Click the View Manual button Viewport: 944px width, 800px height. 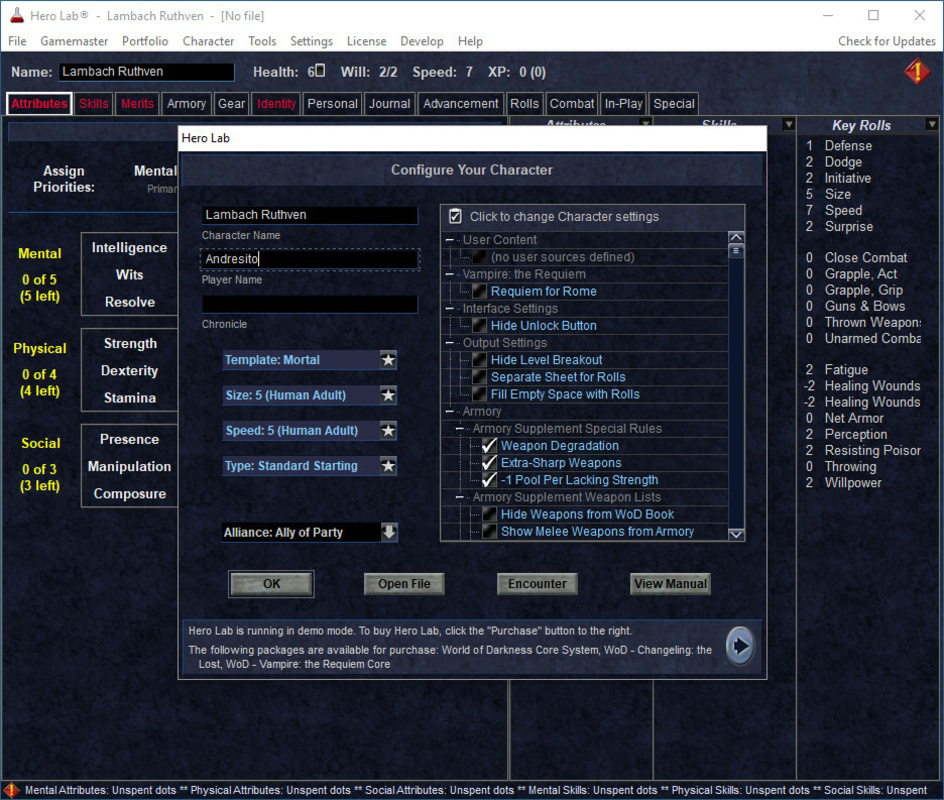670,584
